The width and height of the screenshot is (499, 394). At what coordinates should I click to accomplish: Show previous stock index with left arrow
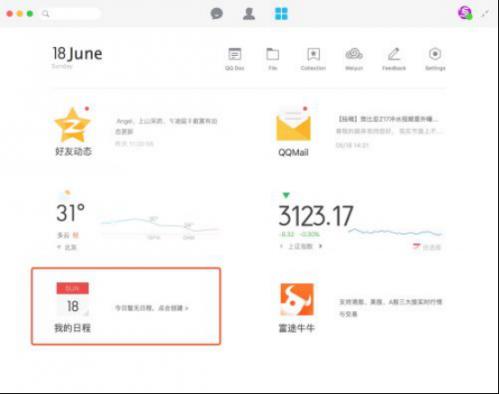[282, 246]
